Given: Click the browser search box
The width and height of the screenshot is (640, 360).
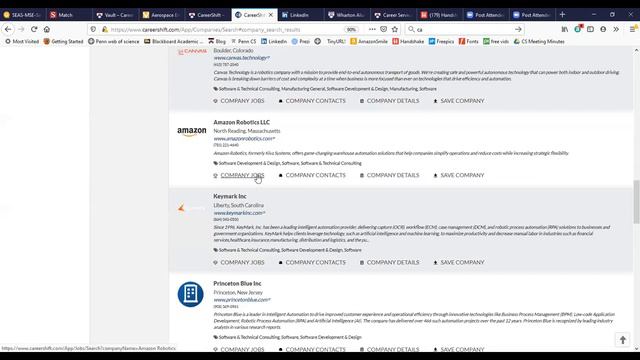Looking at the screenshot, I should [x=463, y=29].
